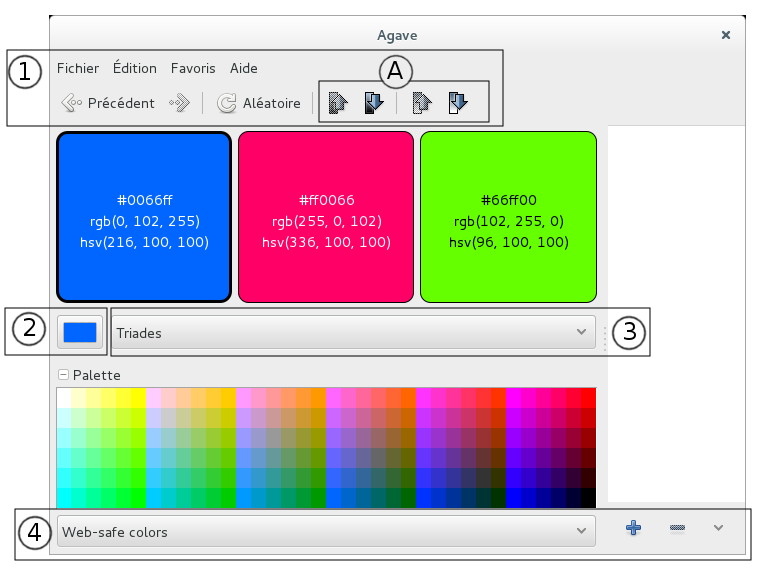Open the Fichier menu

tap(78, 69)
